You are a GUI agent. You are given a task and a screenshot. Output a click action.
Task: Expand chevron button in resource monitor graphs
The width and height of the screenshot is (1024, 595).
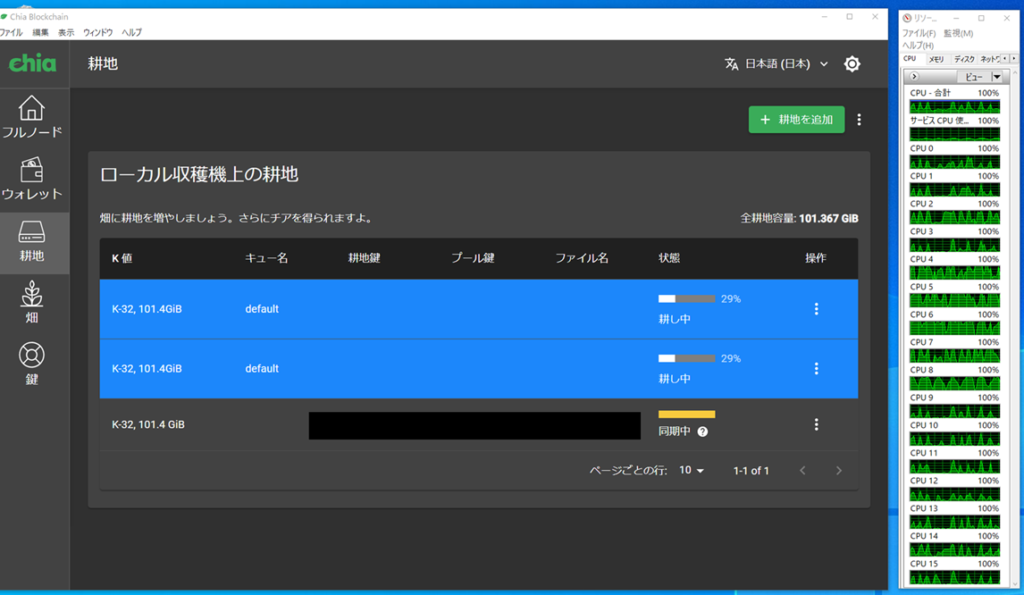tap(914, 77)
